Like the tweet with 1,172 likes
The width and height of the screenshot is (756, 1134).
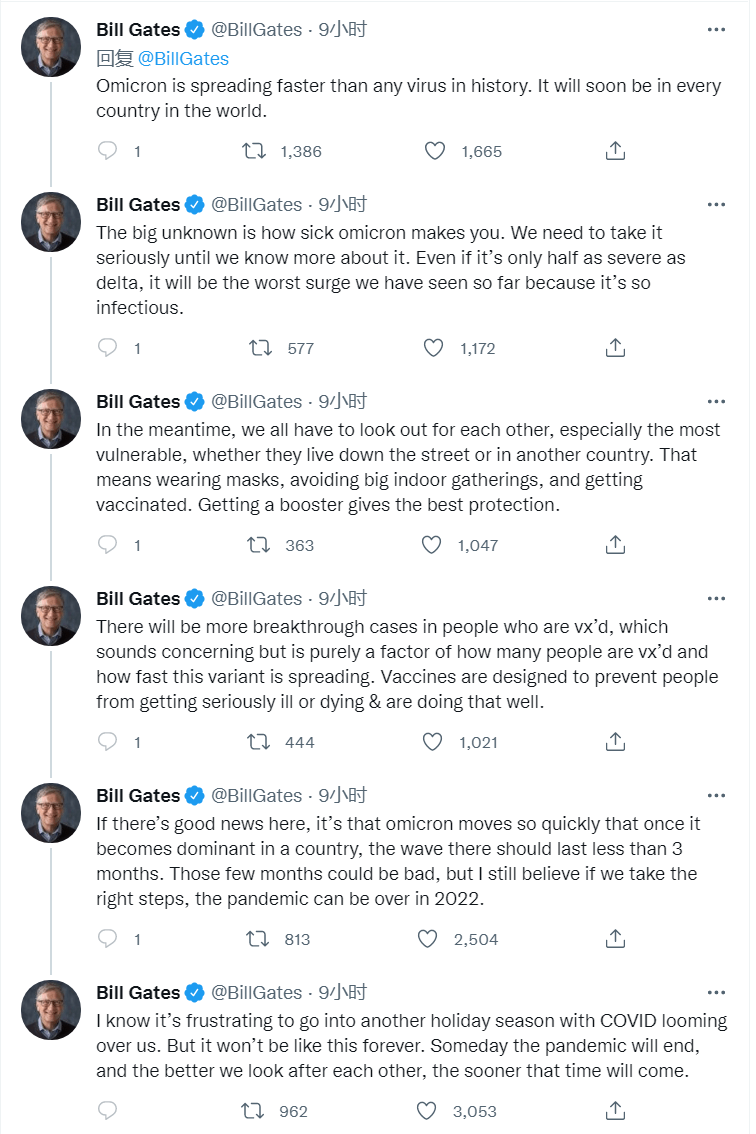tap(433, 348)
